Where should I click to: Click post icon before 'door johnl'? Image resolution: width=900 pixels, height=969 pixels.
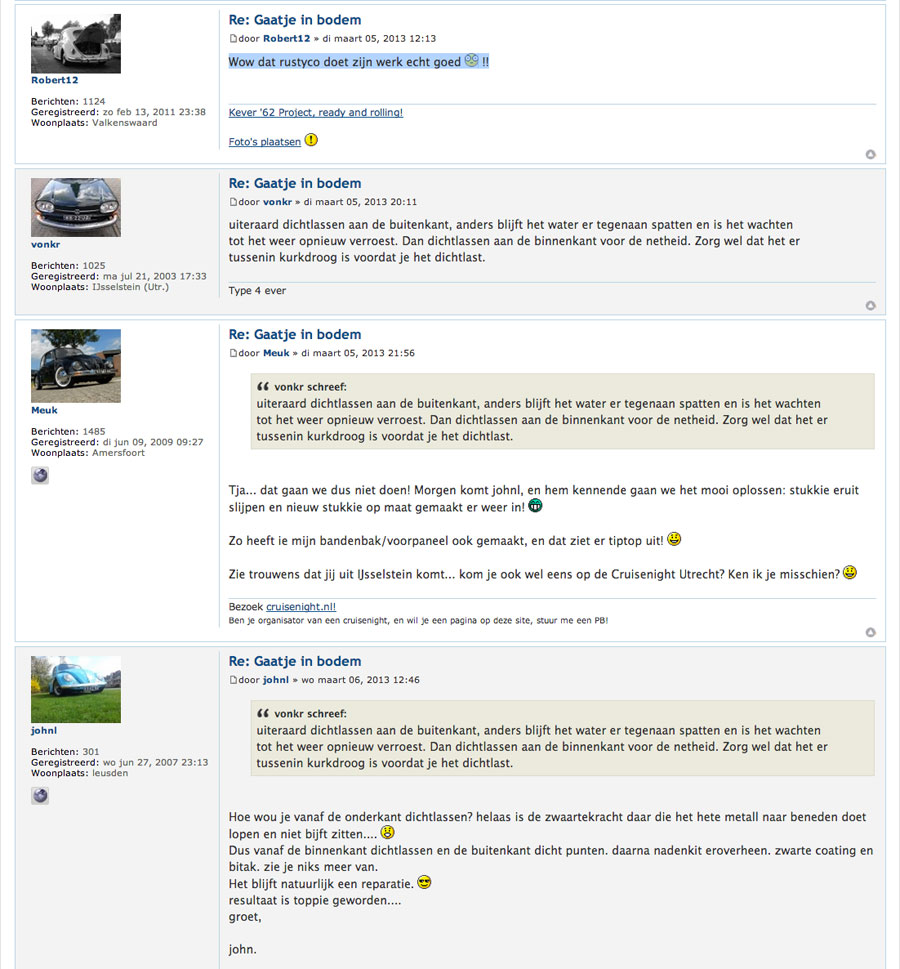233,680
